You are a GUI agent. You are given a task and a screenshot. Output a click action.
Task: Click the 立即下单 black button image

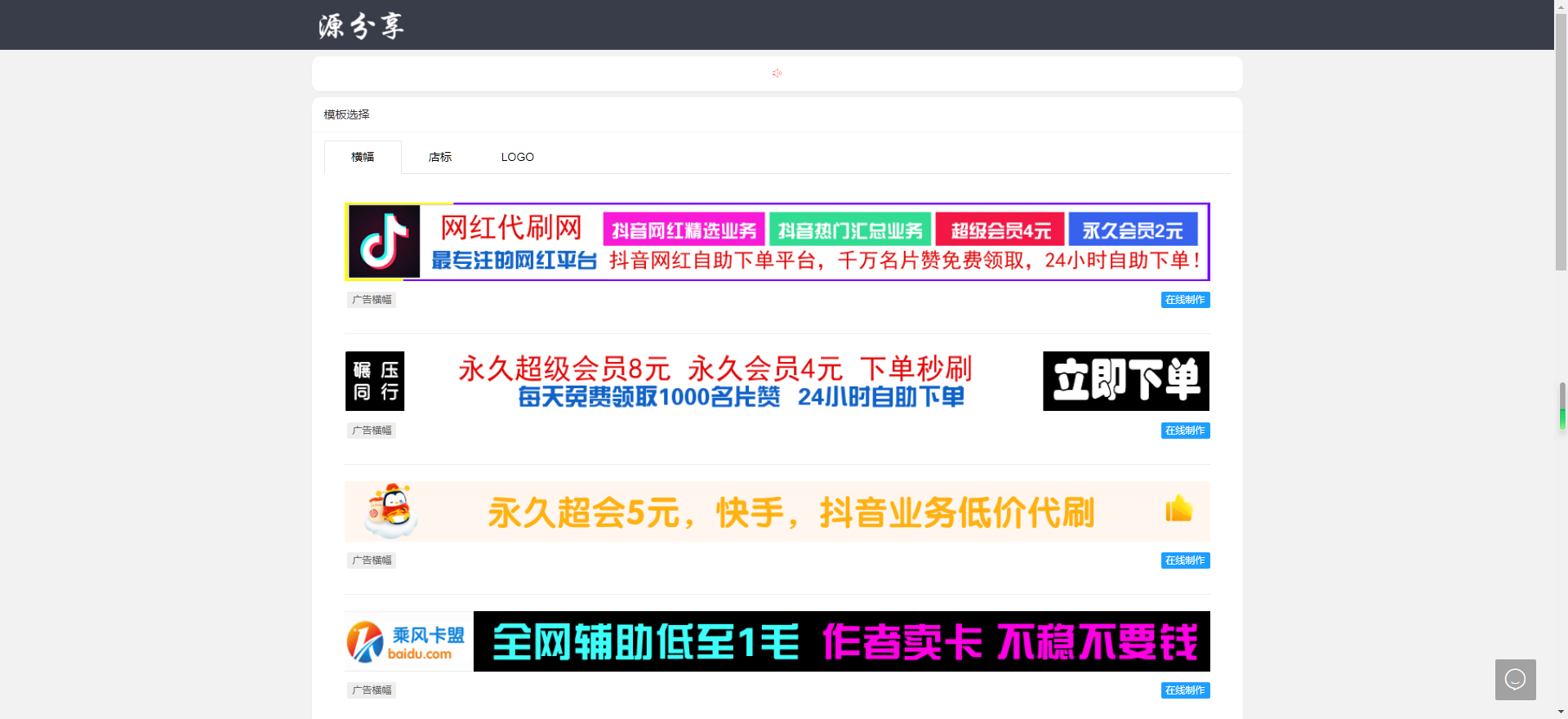click(1125, 382)
